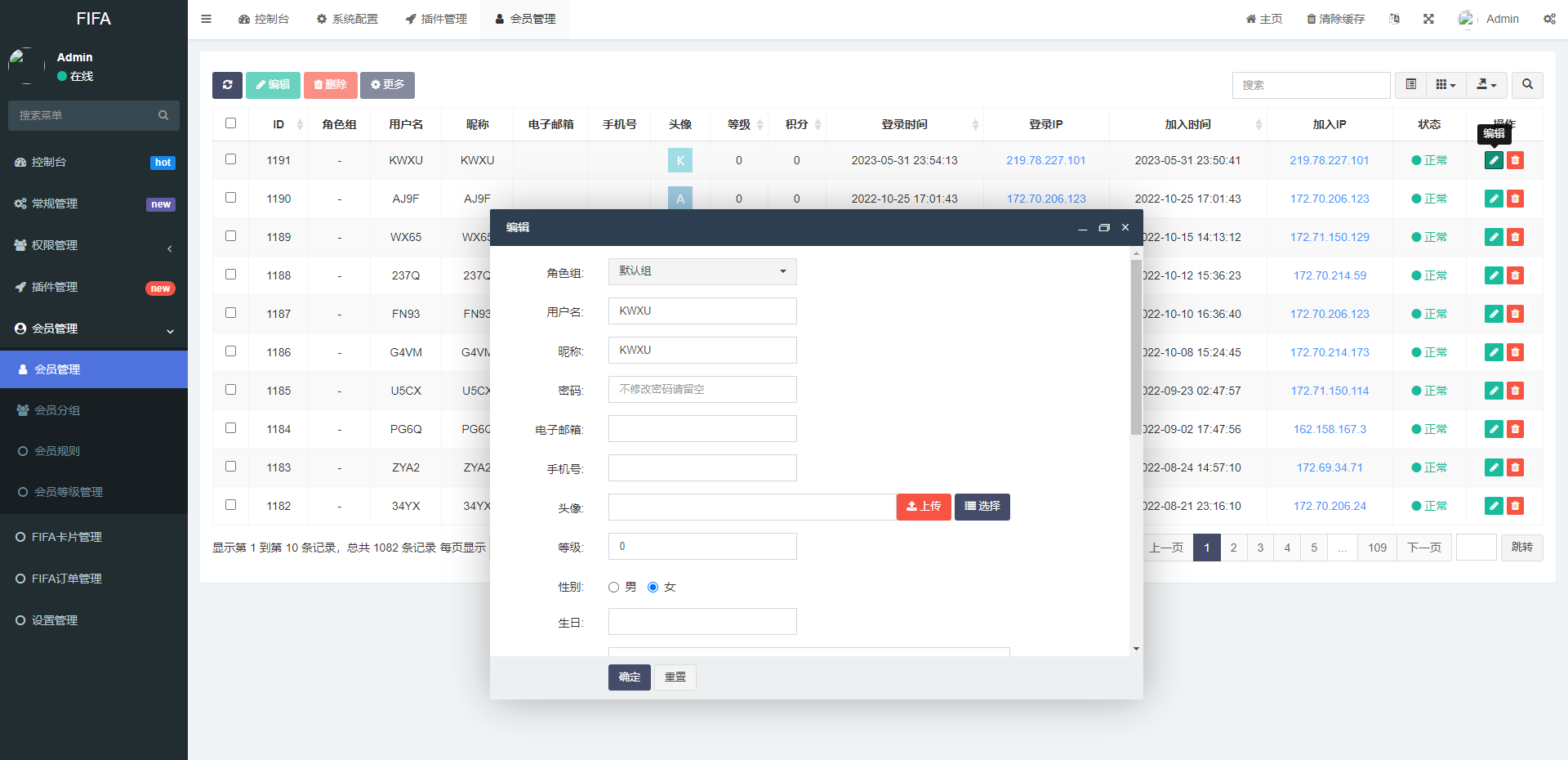This screenshot has width=1568, height=760.
Task: Sort the table by 加入时间 column
Action: pyautogui.click(x=1188, y=124)
